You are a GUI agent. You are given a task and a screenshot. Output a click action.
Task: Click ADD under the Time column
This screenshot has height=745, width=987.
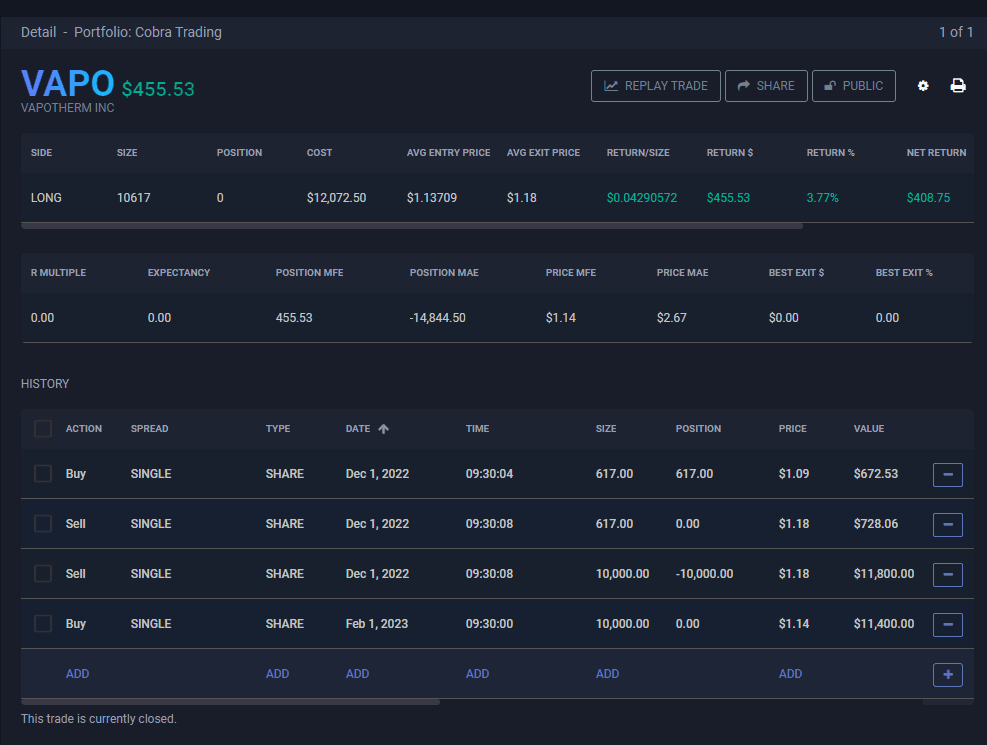[477, 674]
